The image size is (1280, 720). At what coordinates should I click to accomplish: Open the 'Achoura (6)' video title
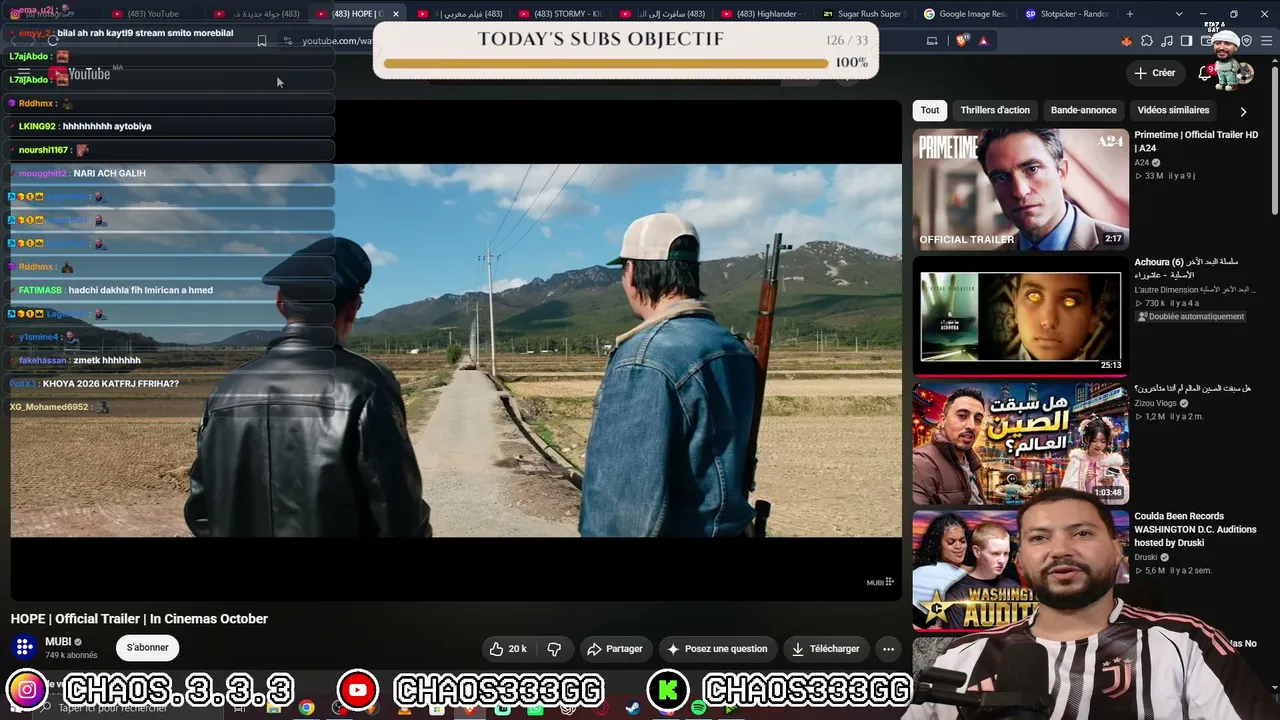[1186, 268]
